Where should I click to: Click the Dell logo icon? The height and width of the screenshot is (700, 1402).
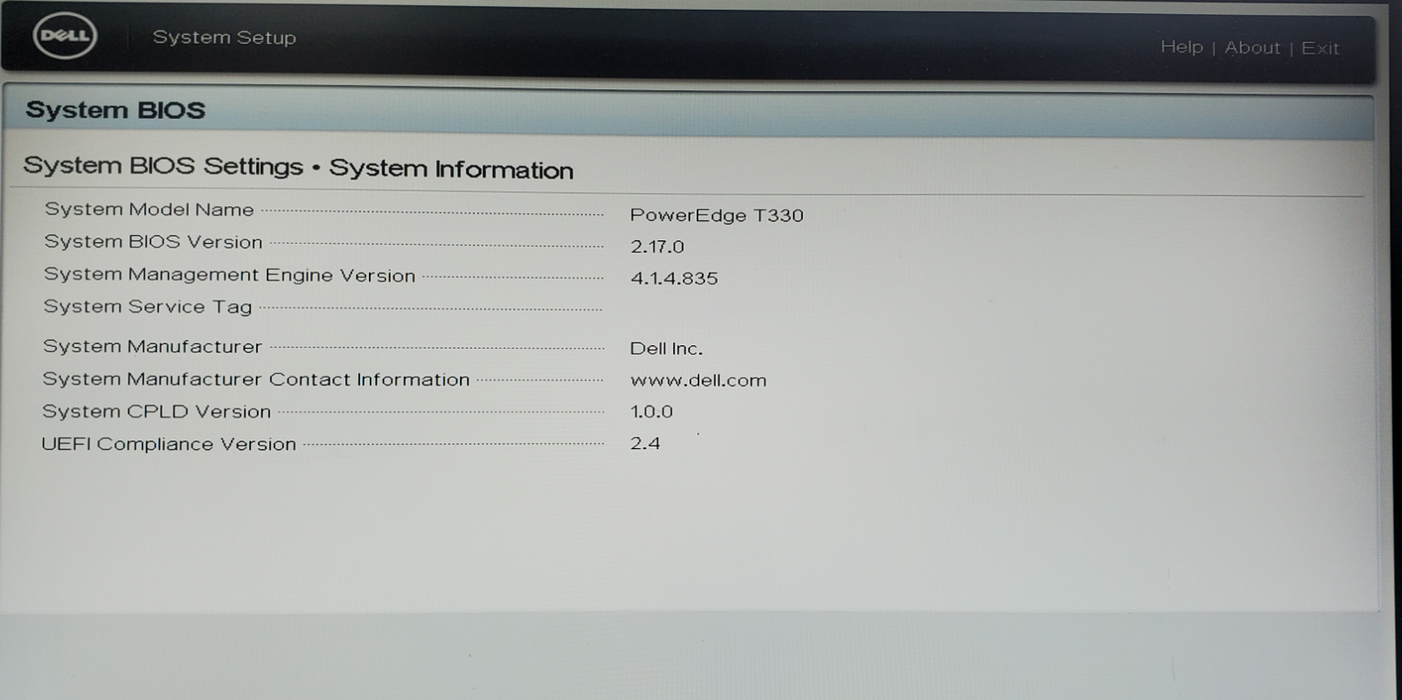tap(65, 38)
